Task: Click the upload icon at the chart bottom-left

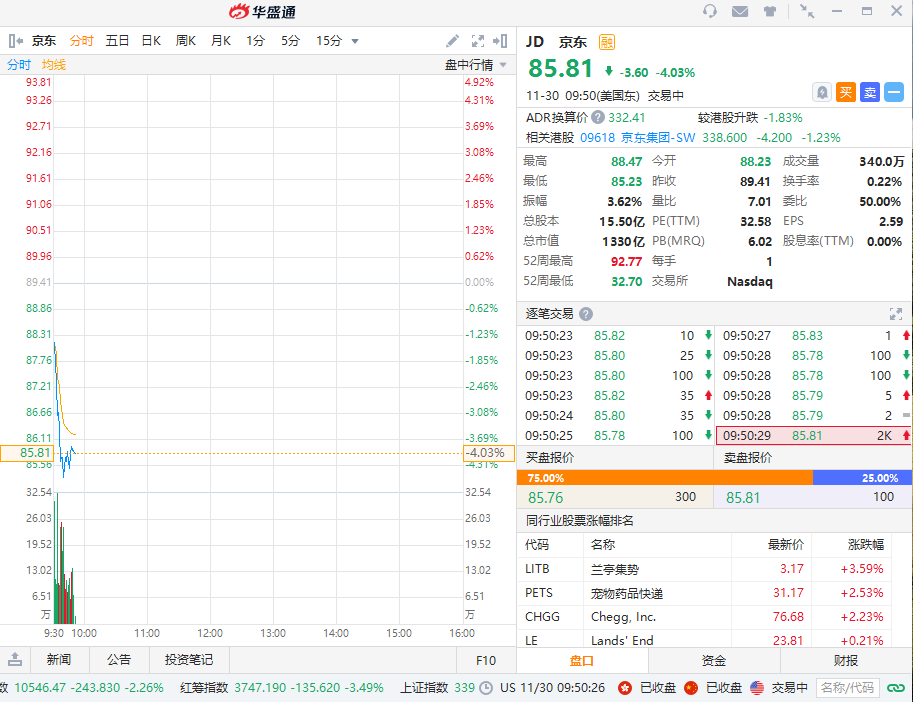Action: [15, 659]
